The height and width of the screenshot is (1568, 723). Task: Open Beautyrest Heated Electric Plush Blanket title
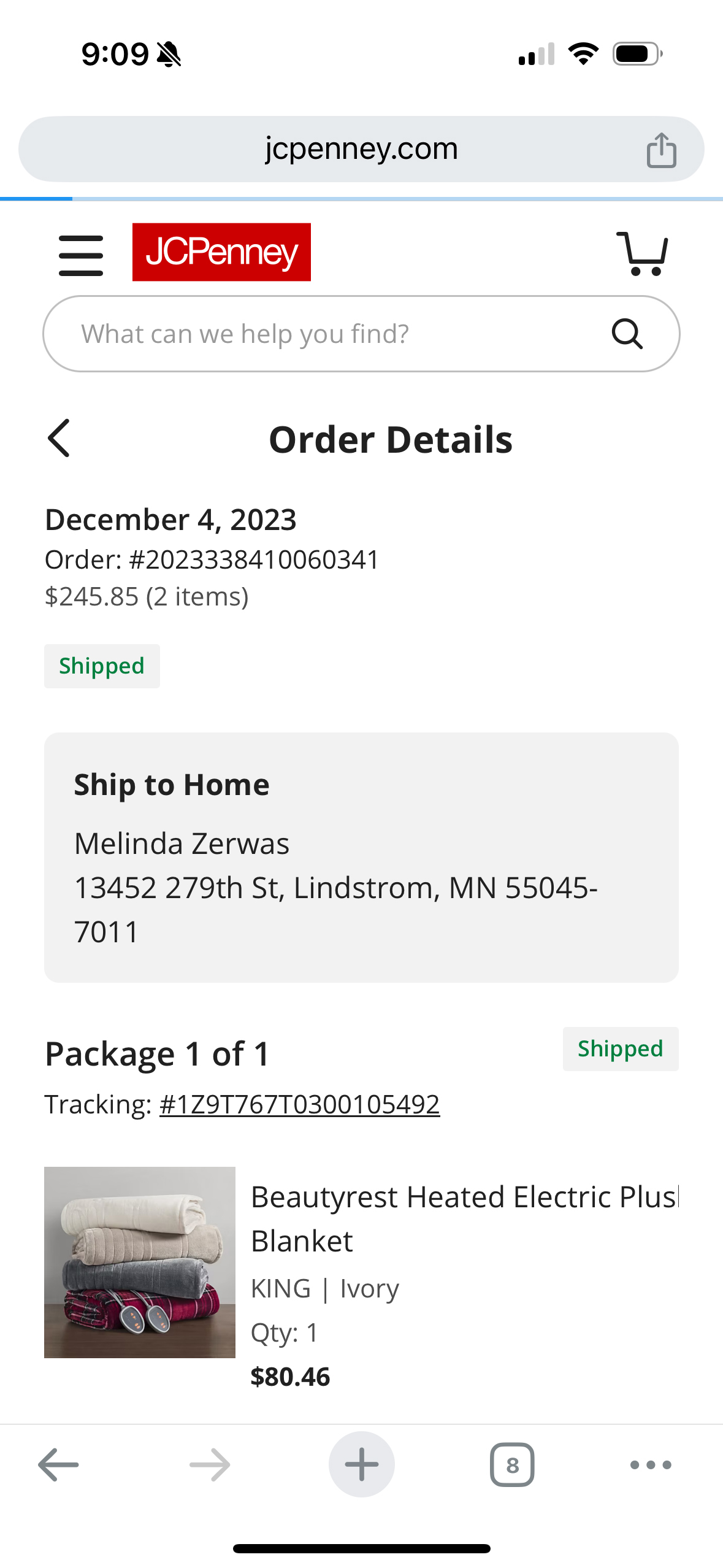coord(465,1218)
